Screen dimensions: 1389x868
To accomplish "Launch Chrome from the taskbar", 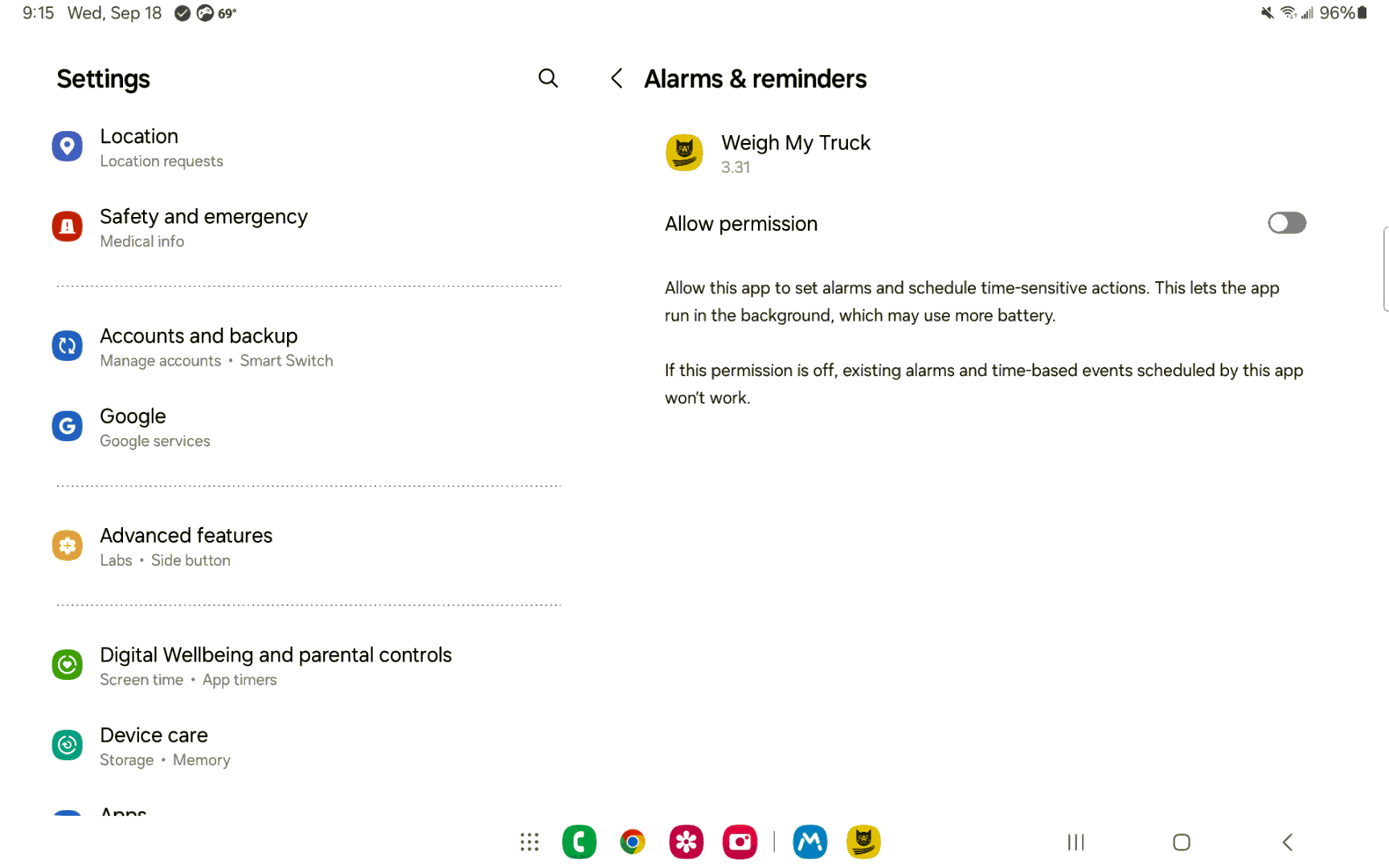I will (x=633, y=841).
